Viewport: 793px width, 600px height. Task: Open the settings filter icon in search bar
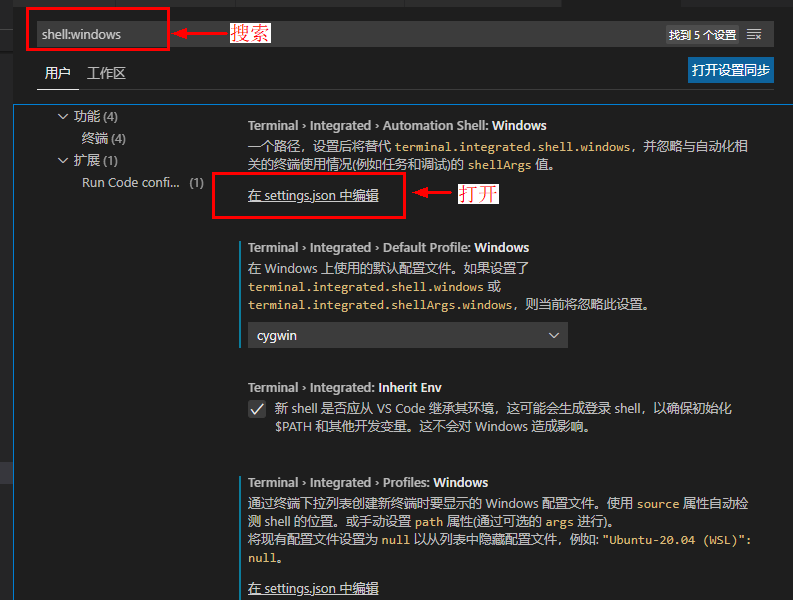click(754, 34)
